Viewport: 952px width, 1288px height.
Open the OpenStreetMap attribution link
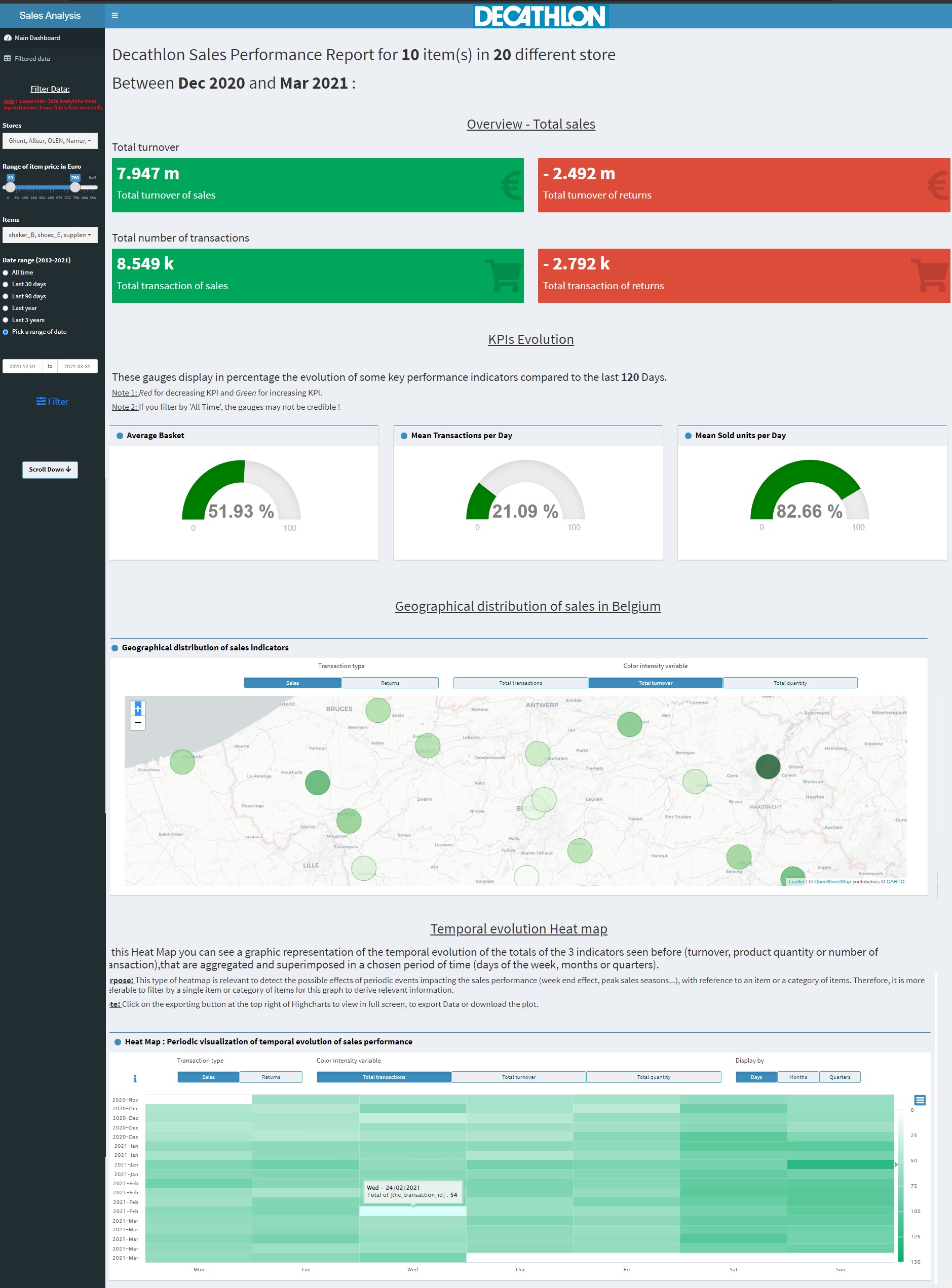[832, 882]
